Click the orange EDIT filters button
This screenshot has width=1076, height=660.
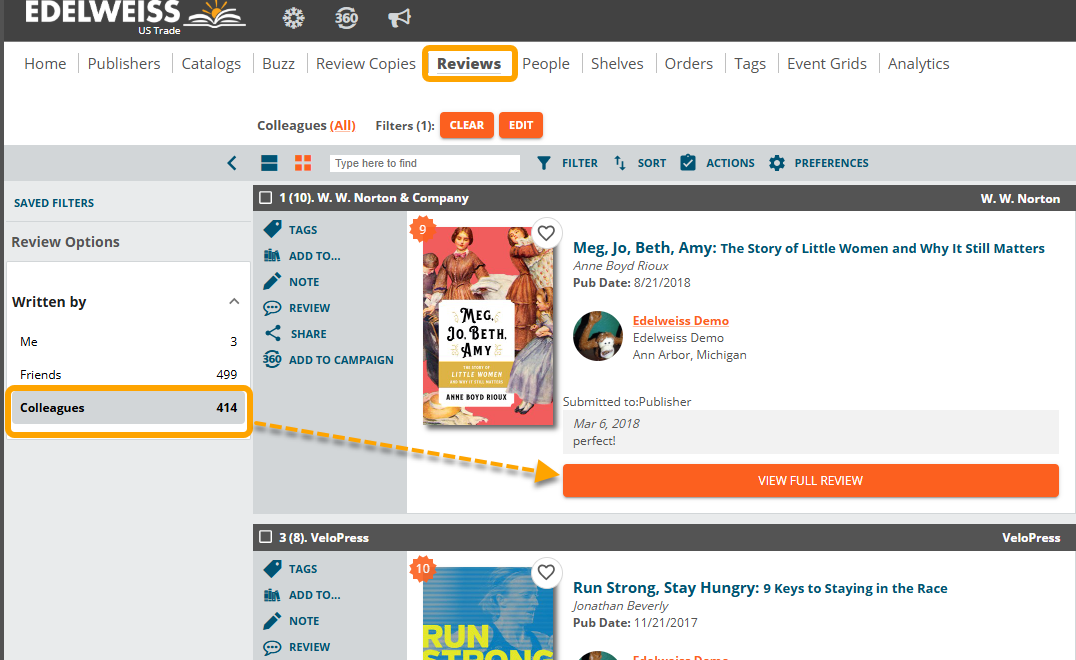521,125
